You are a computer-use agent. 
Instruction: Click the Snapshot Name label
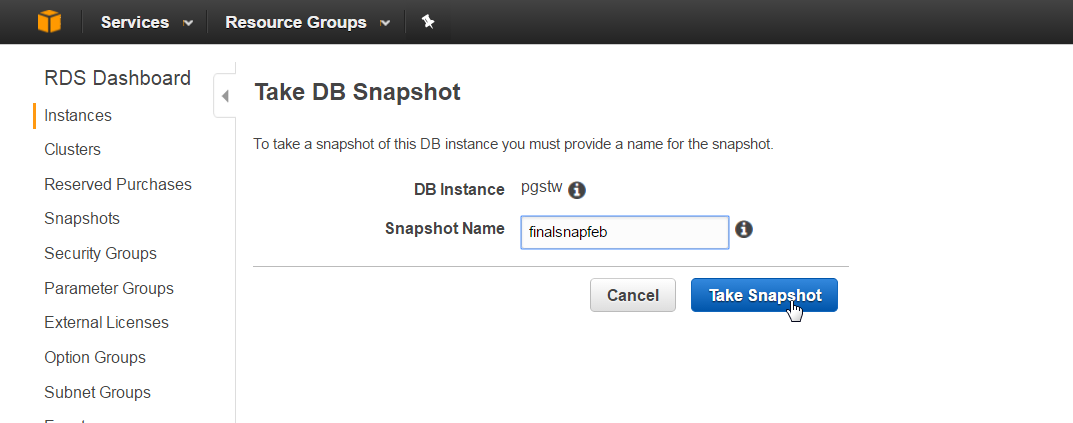(445, 229)
